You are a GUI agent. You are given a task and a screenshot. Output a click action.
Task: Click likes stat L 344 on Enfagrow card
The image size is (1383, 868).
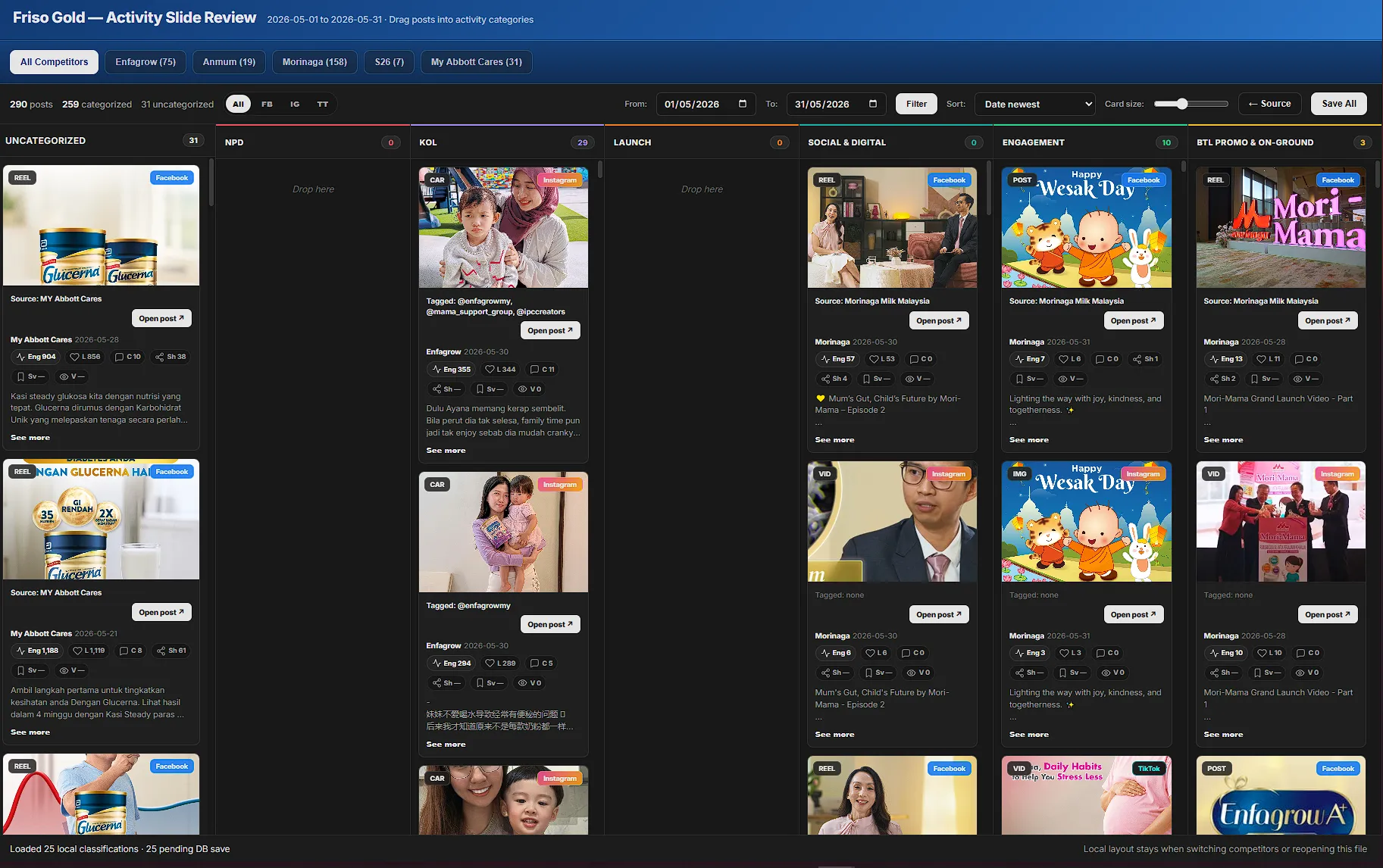click(x=500, y=370)
